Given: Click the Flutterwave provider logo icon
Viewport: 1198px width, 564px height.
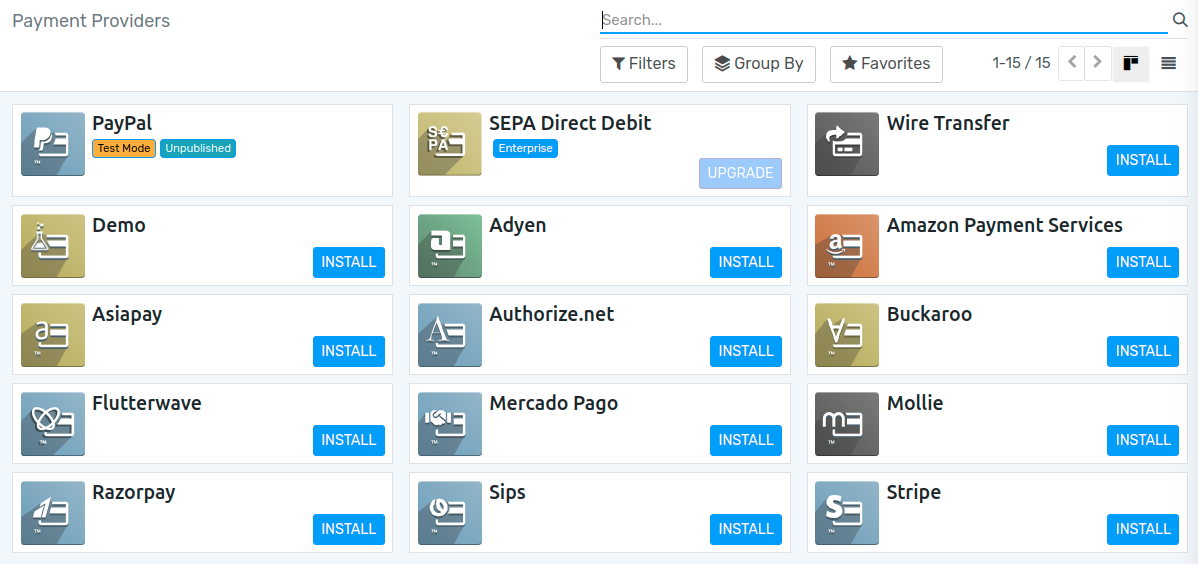Looking at the screenshot, I should tap(53, 424).
